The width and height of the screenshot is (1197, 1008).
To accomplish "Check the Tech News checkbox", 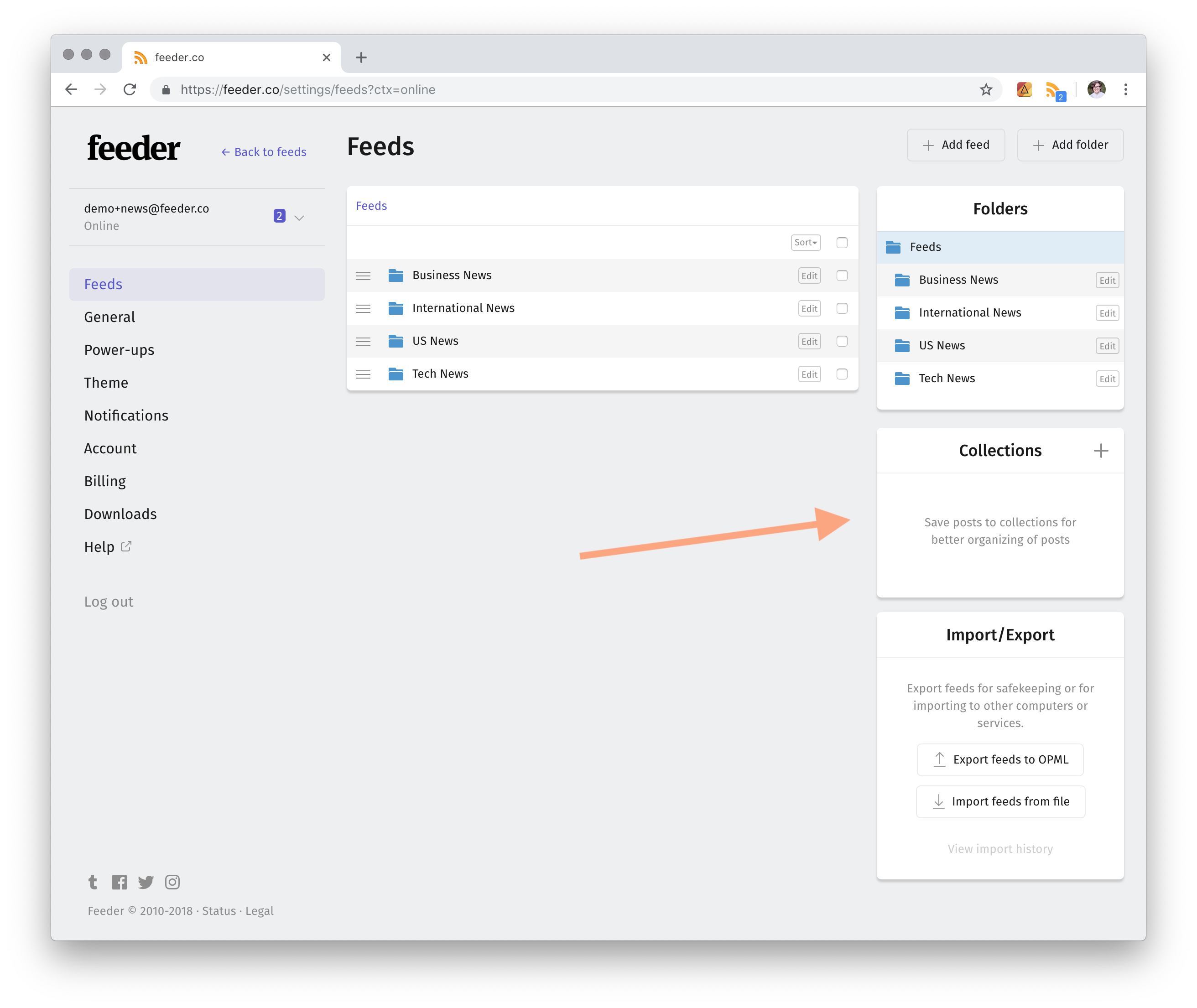I will pyautogui.click(x=841, y=374).
